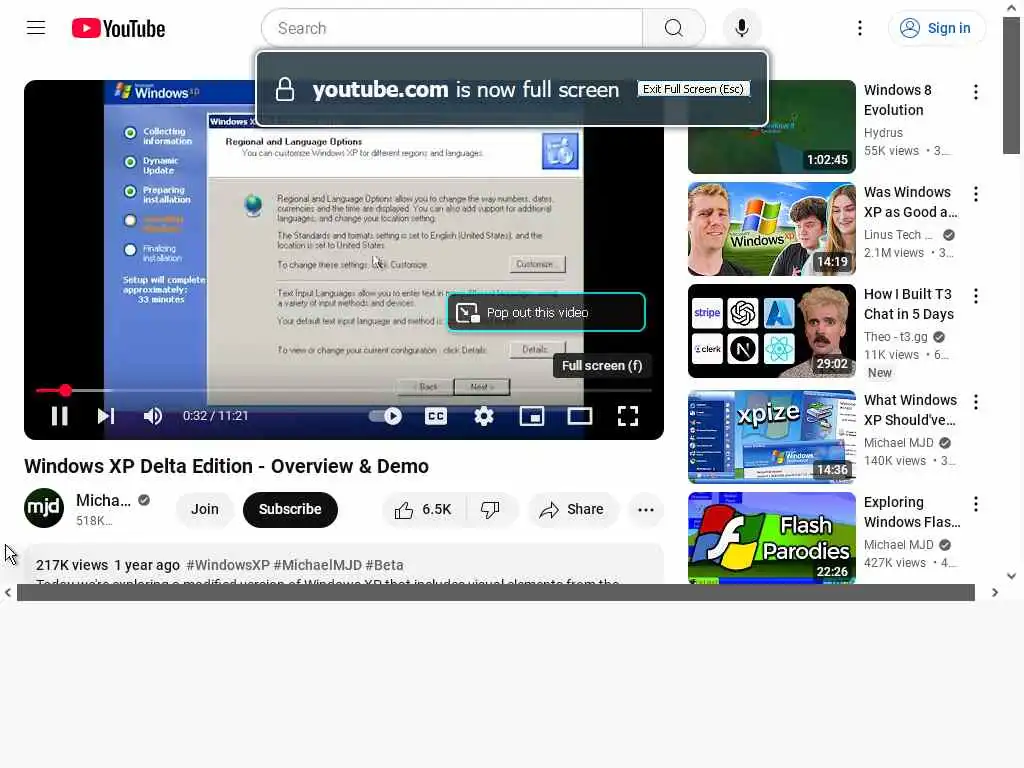Click Pop out this video
1024x768 pixels.
[x=547, y=312]
